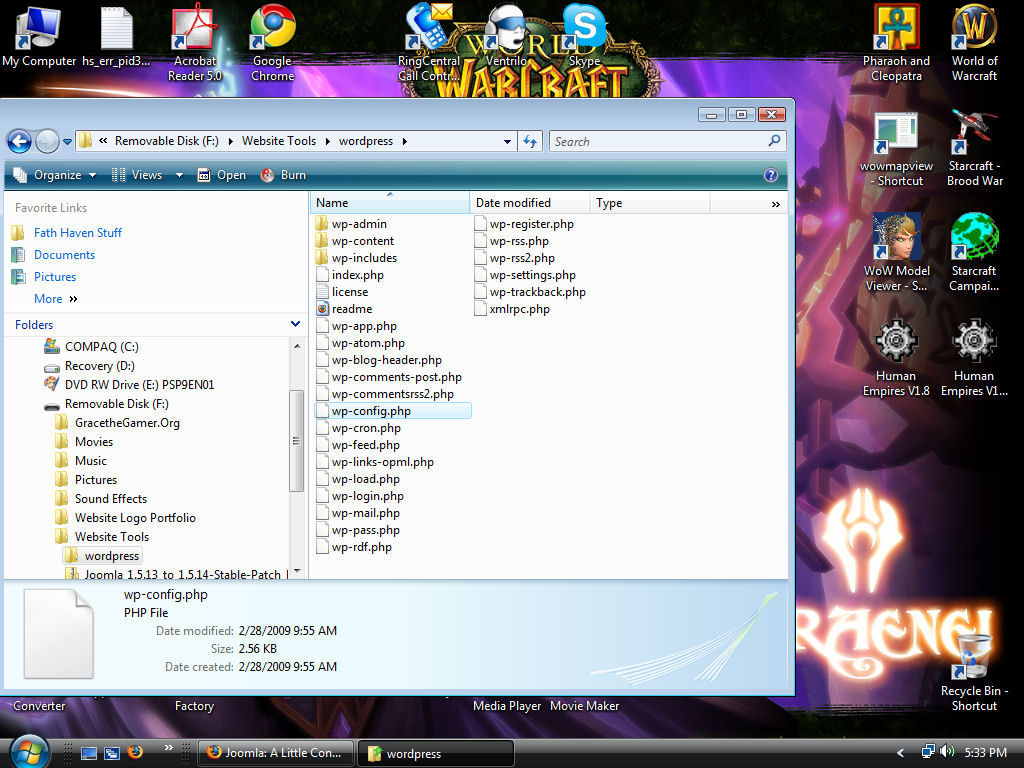
Task: Sort by Date modified column header
Action: pyautogui.click(x=530, y=203)
